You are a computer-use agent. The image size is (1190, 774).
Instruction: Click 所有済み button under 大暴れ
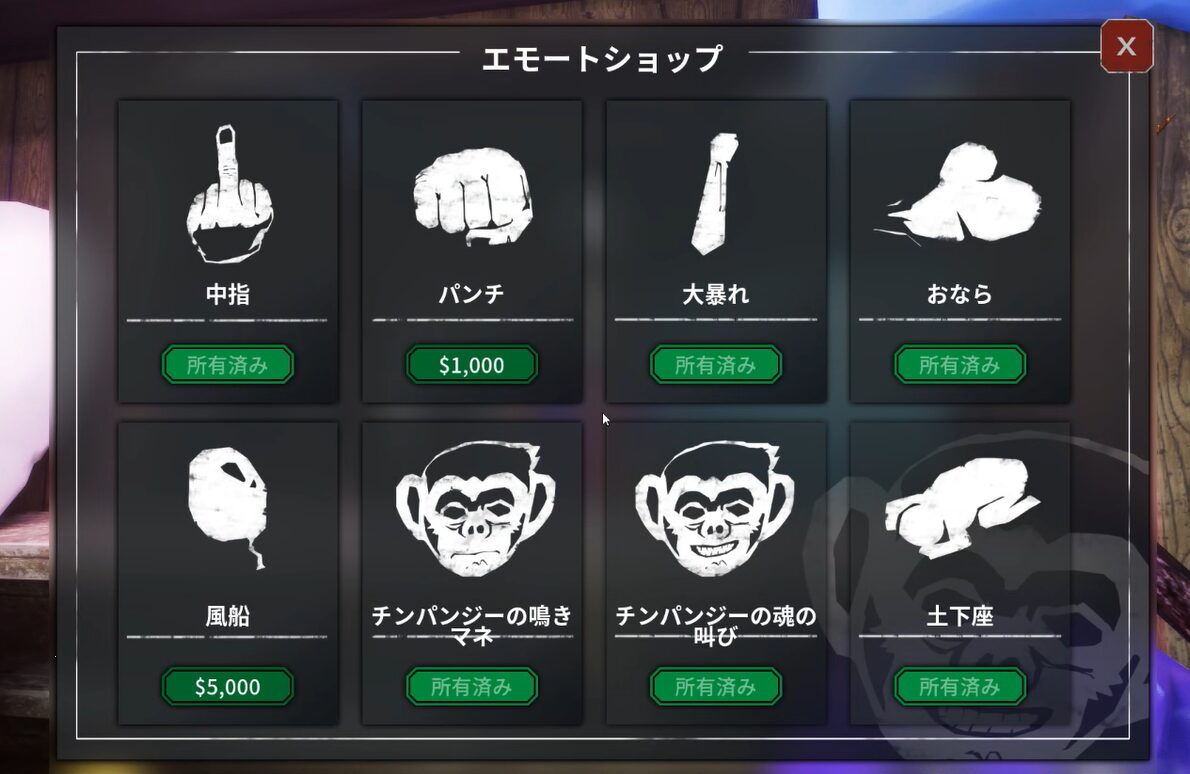click(x=716, y=365)
